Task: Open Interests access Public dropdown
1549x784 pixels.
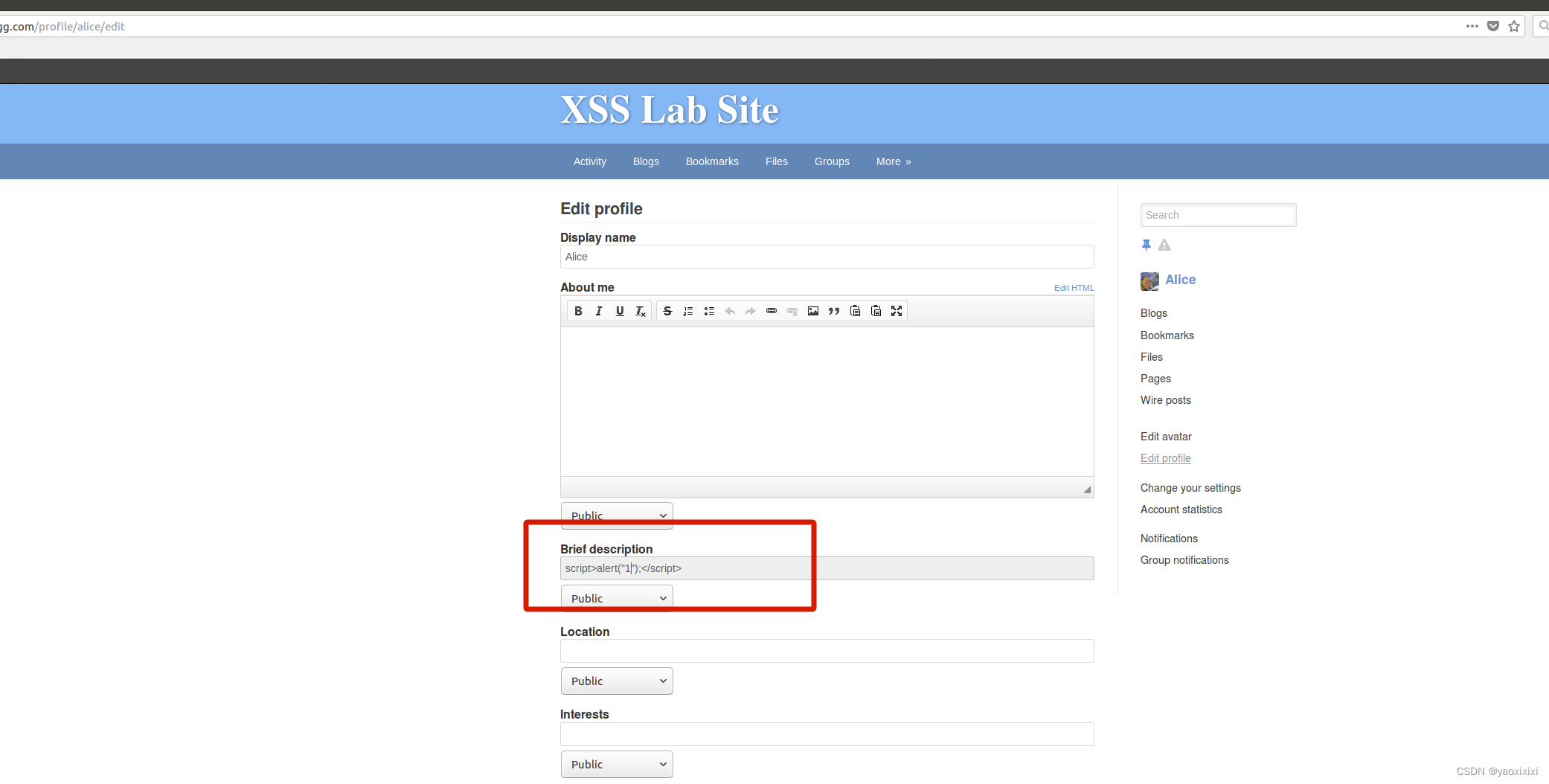Action: click(617, 764)
